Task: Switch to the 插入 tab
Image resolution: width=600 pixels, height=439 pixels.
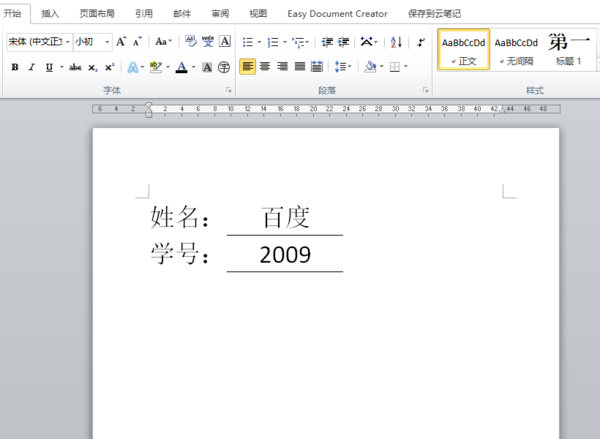Action: 50,14
